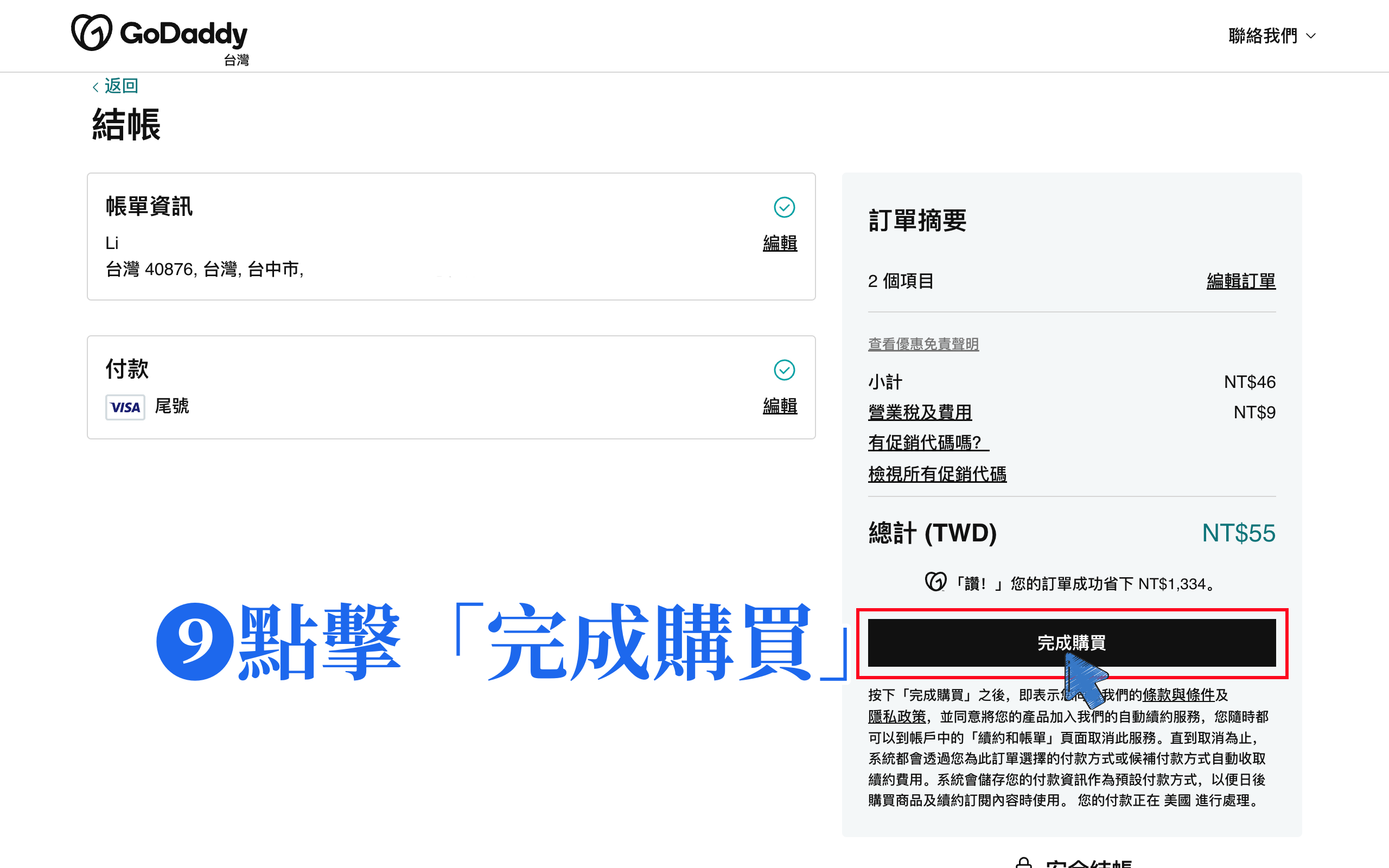Click the billing name Li
The height and width of the screenshot is (868, 1389).
click(112, 244)
